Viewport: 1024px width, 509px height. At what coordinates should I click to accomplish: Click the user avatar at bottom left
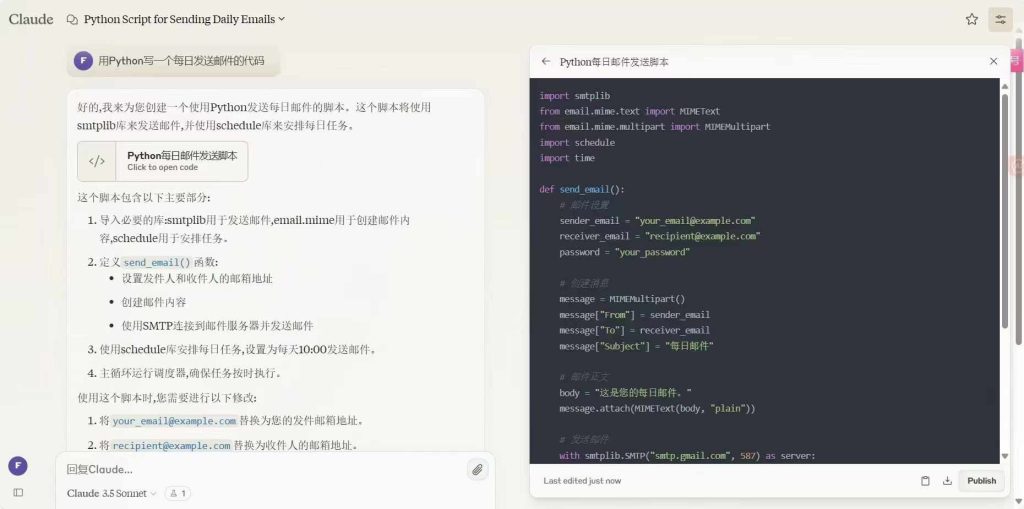(x=17, y=466)
